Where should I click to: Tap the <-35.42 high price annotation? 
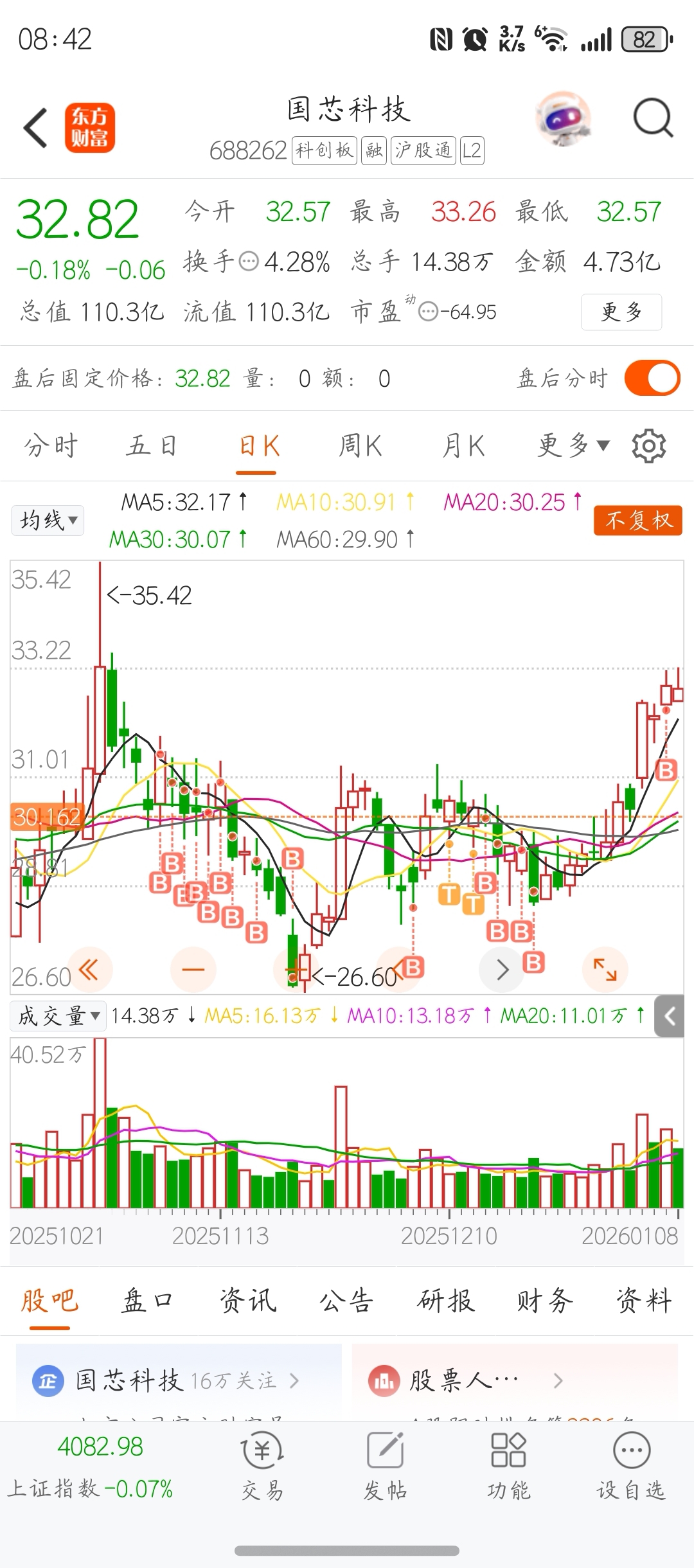[149, 596]
